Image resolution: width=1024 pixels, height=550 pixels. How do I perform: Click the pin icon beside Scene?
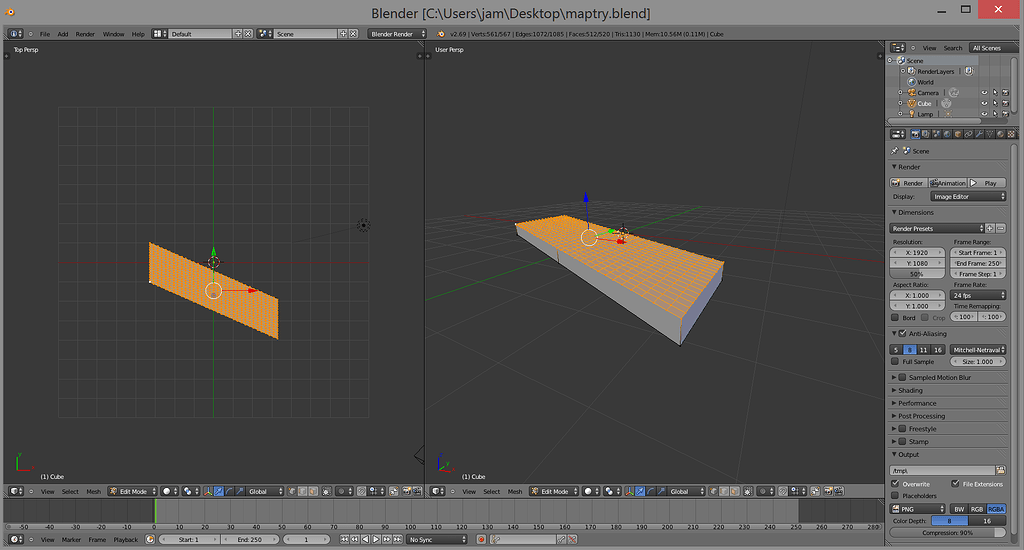(895, 151)
